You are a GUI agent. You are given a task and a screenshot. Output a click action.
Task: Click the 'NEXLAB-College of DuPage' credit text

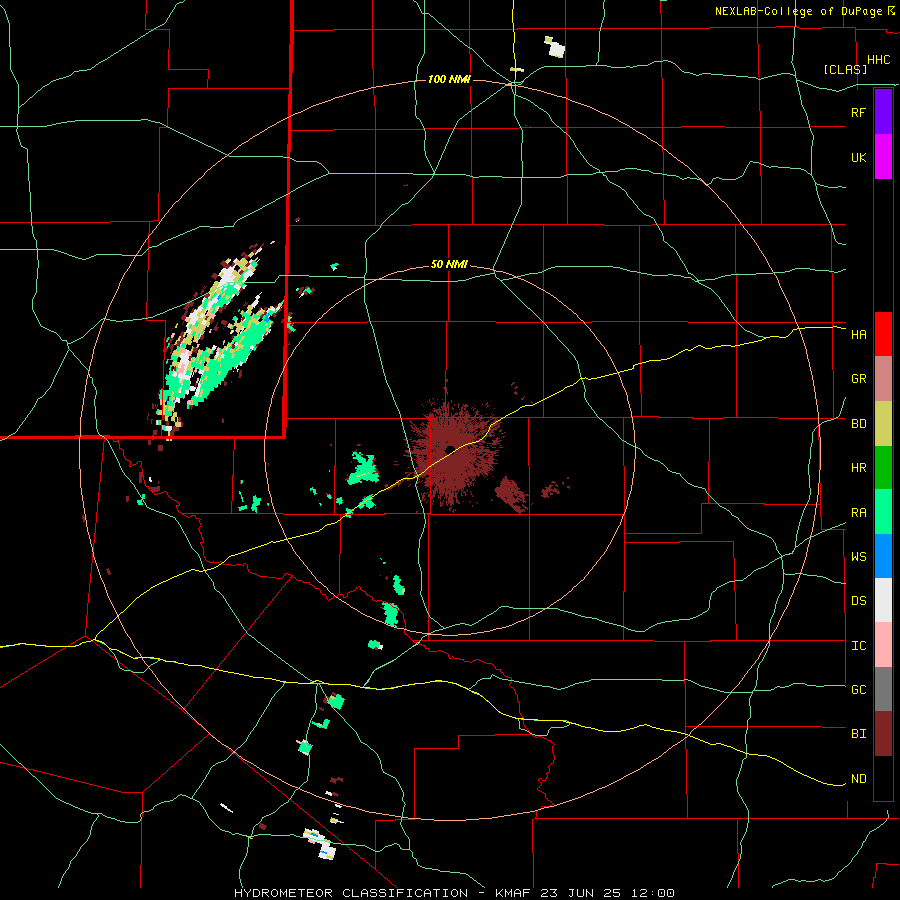click(799, 11)
